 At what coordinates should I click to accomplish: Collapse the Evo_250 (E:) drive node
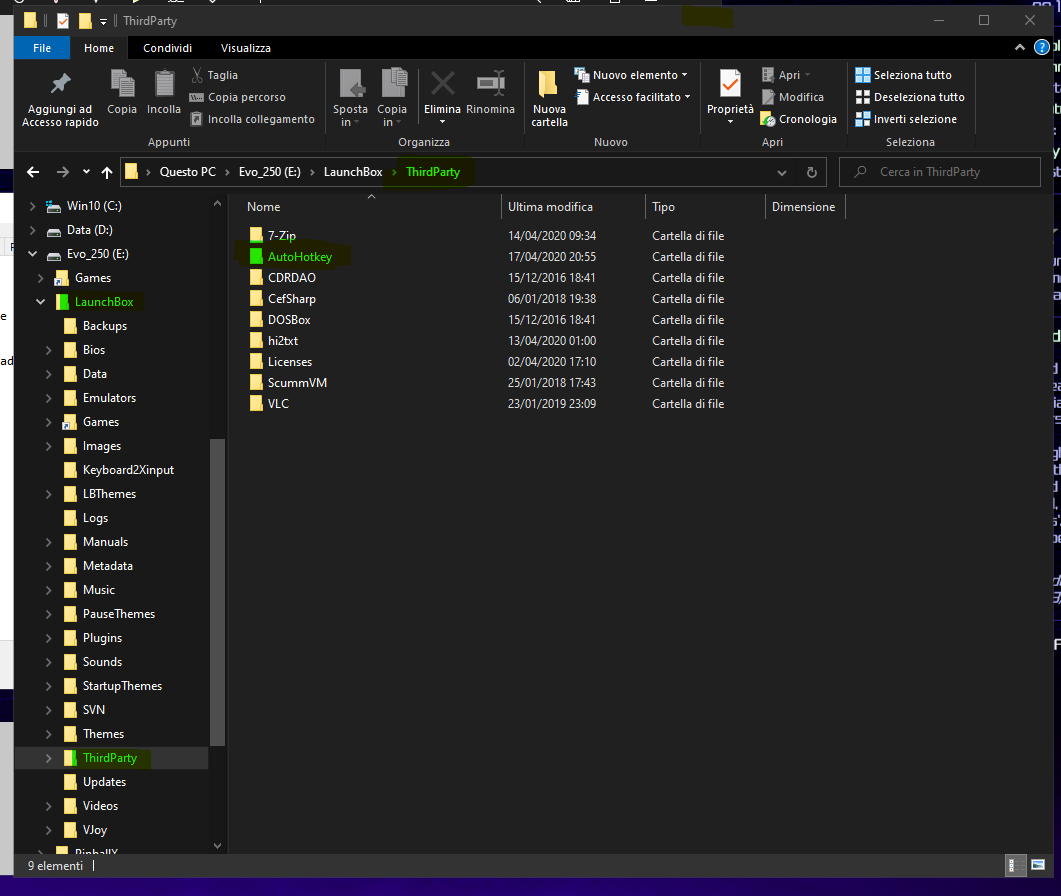tap(32, 254)
